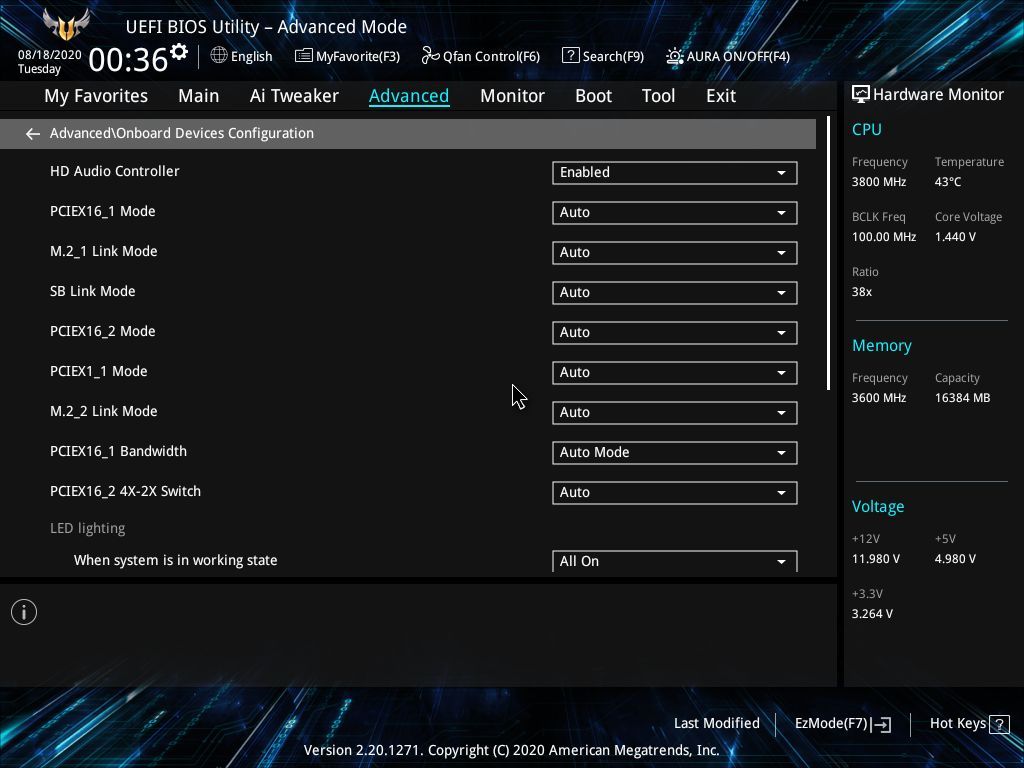Open the Boot tab
This screenshot has width=1024, height=768.
[x=593, y=96]
